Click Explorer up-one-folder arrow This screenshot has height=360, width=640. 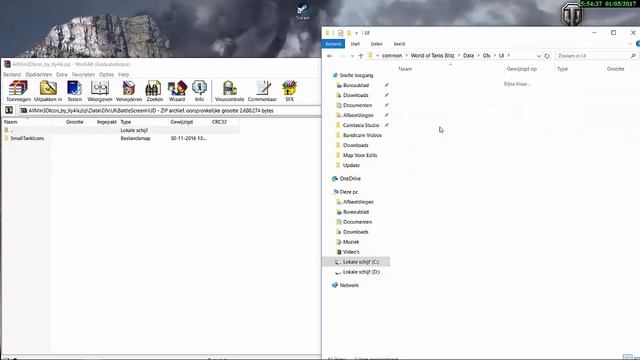pos(361,56)
